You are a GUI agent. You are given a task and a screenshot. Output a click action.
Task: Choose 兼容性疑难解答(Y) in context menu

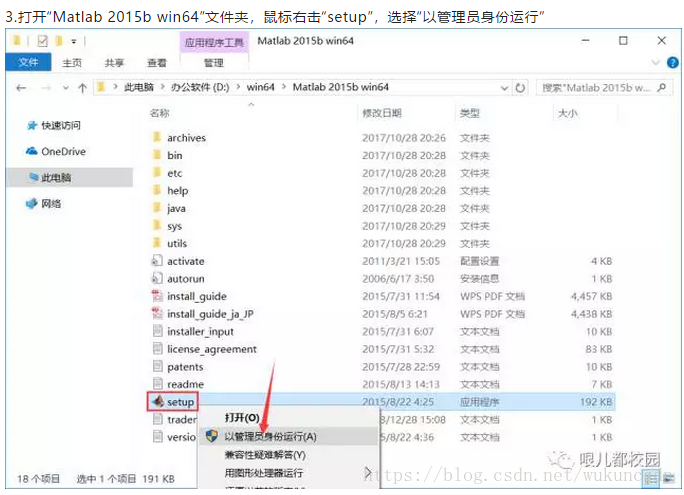(x=265, y=455)
